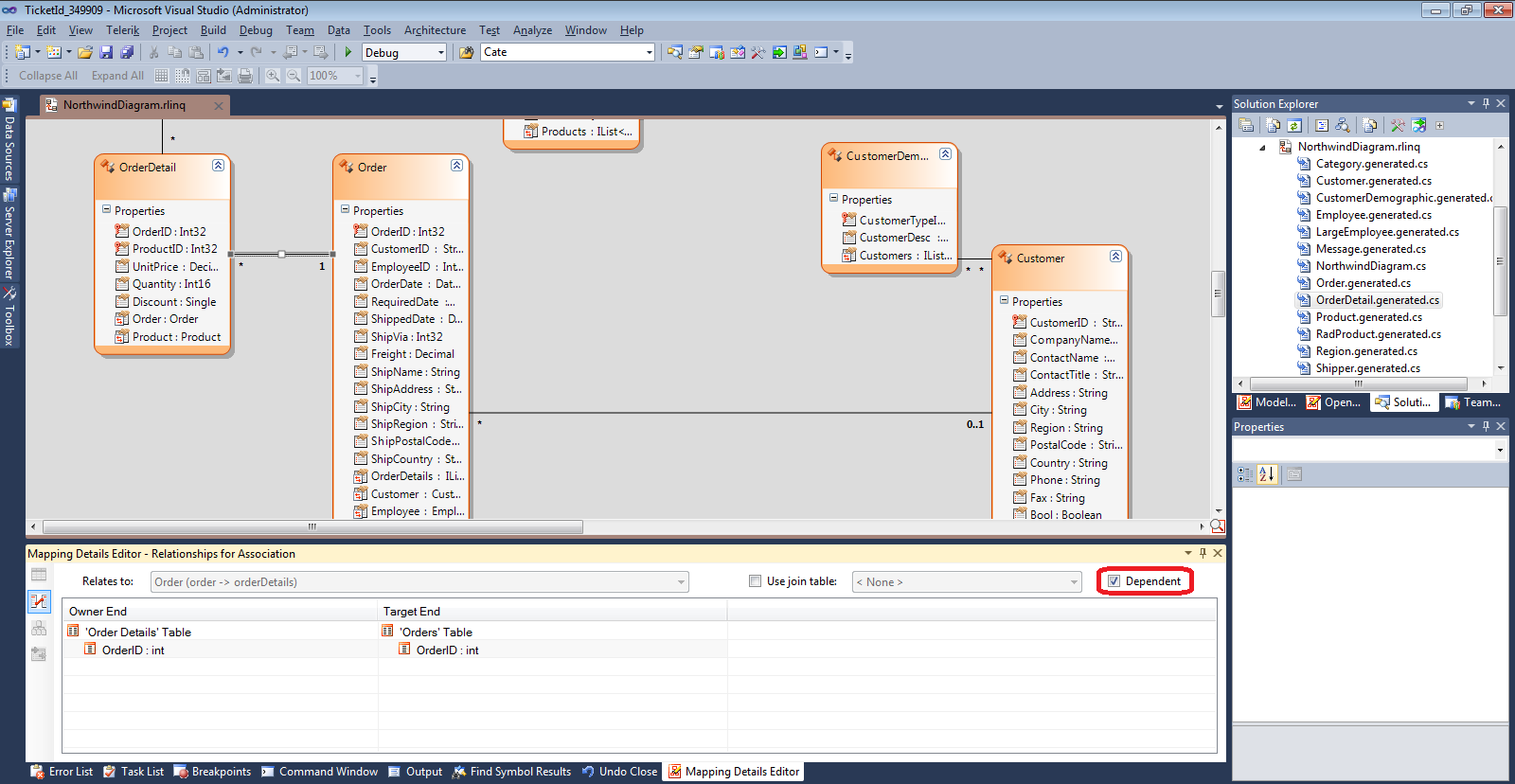This screenshot has width=1515, height=784.
Task: Collapse Properties section in OrderDetail entity
Action: click(106, 209)
